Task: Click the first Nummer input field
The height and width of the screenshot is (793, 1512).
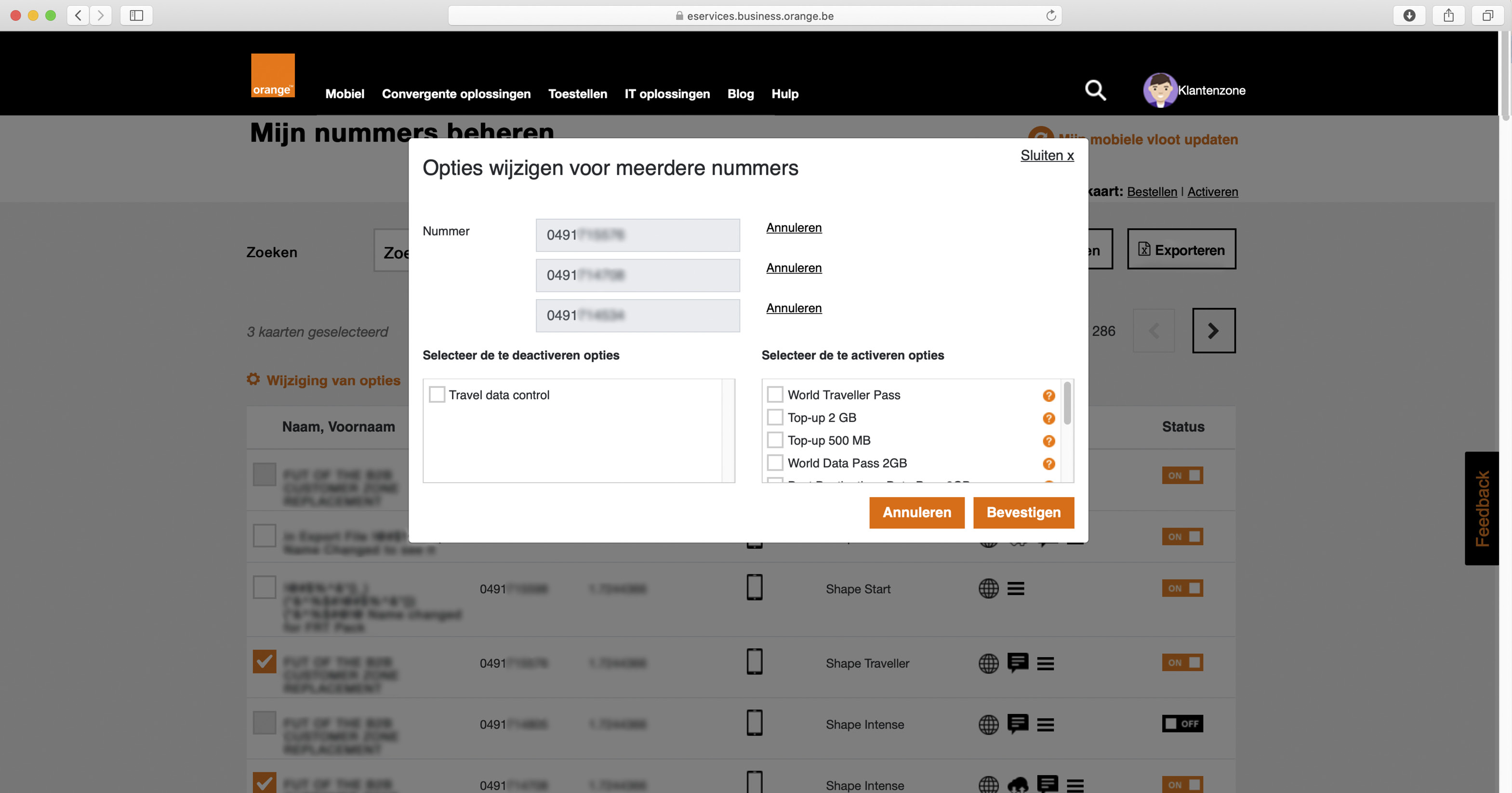Action: [637, 235]
